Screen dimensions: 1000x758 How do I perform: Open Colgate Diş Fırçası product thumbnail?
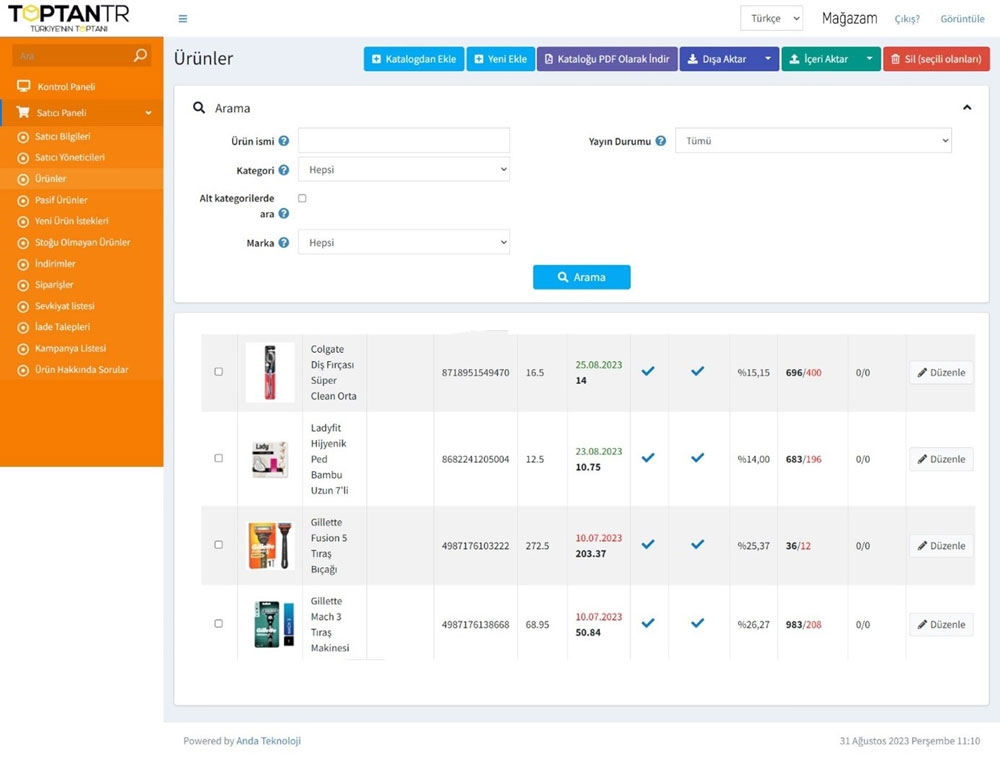[270, 372]
